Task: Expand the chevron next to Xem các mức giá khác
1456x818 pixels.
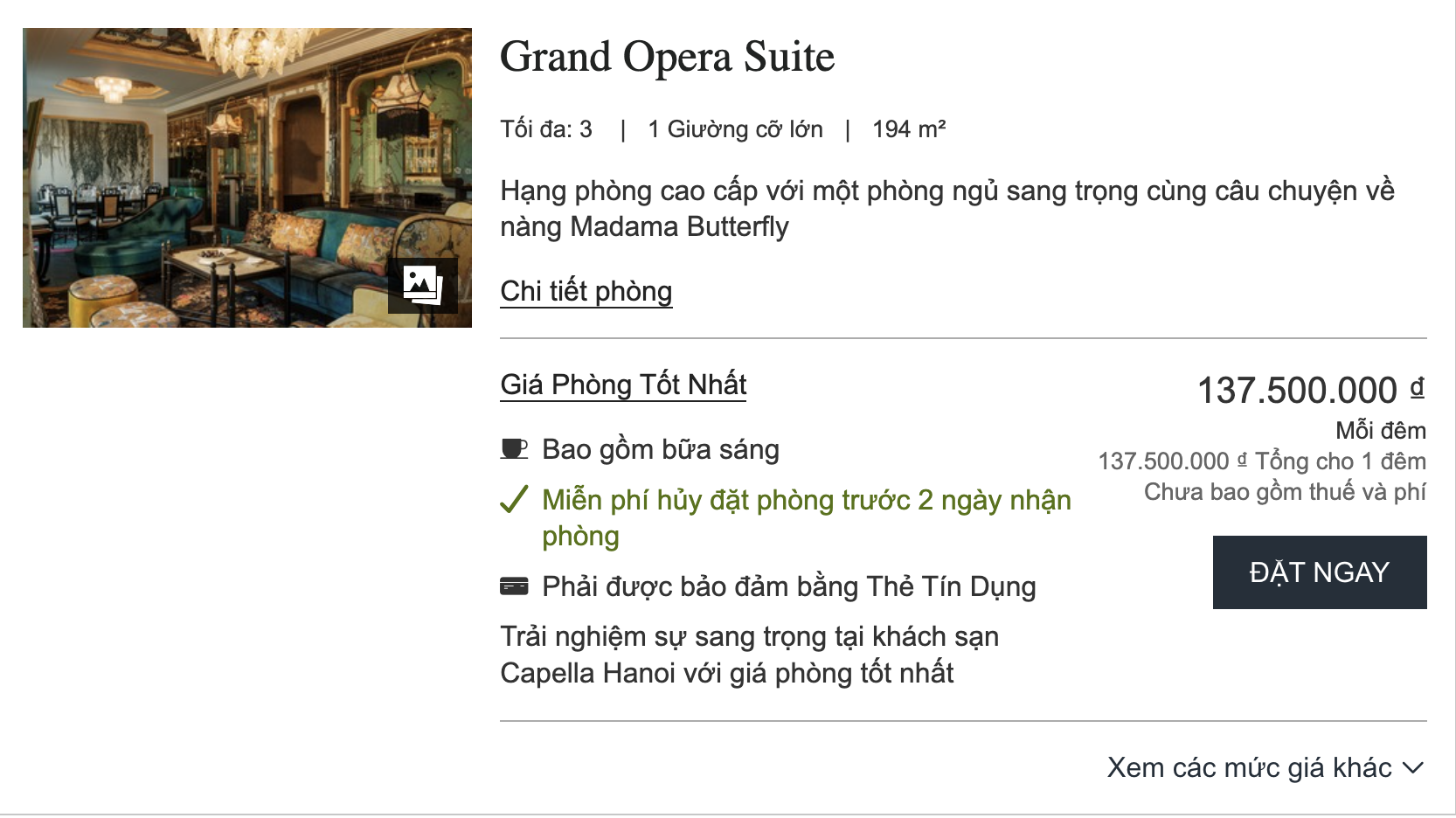Action: coord(1413,768)
